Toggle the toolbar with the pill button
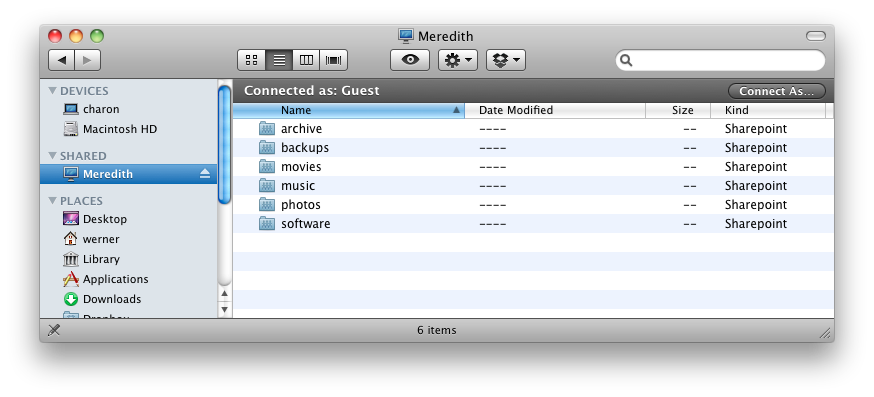 (x=815, y=36)
